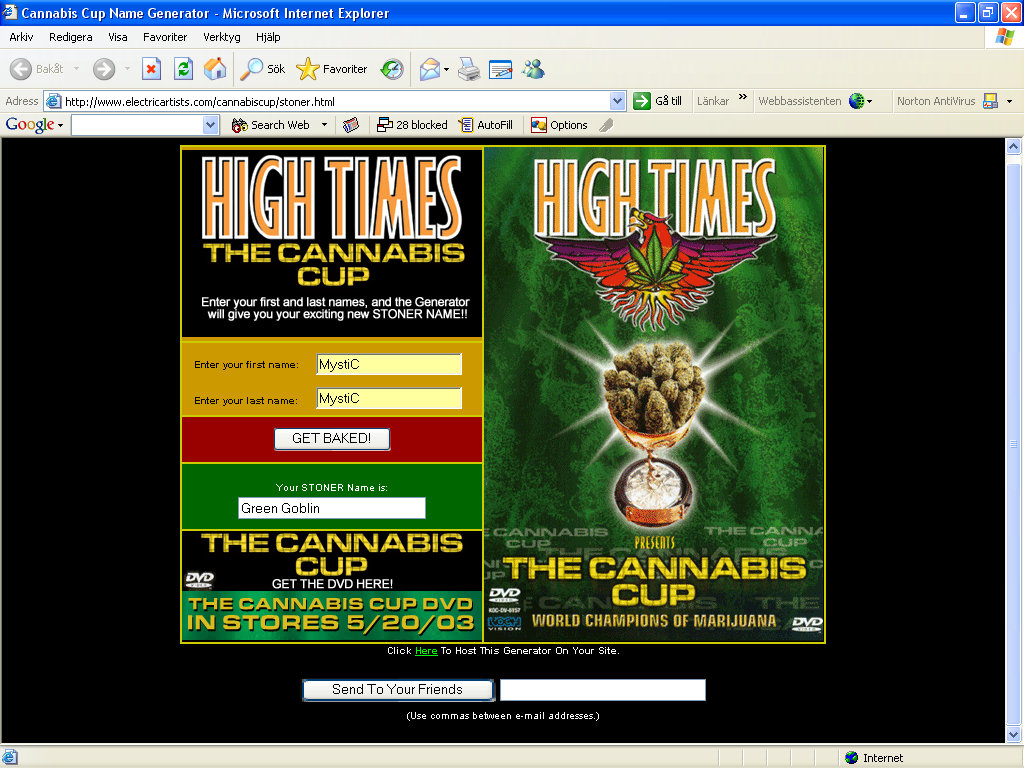This screenshot has height=768, width=1024.
Task: Open Google toolbar Options
Action: 559,125
